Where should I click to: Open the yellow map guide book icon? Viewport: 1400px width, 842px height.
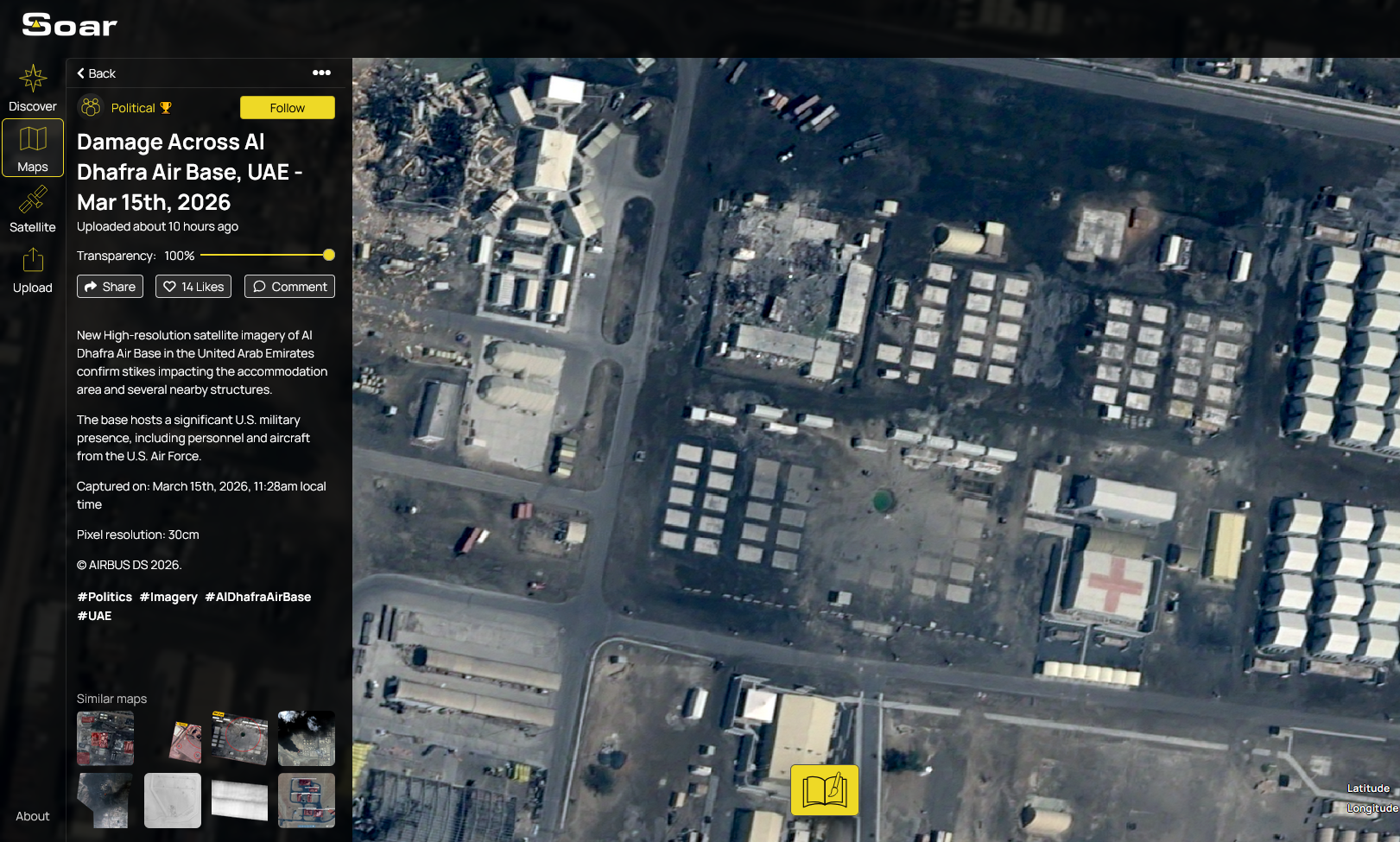point(824,789)
